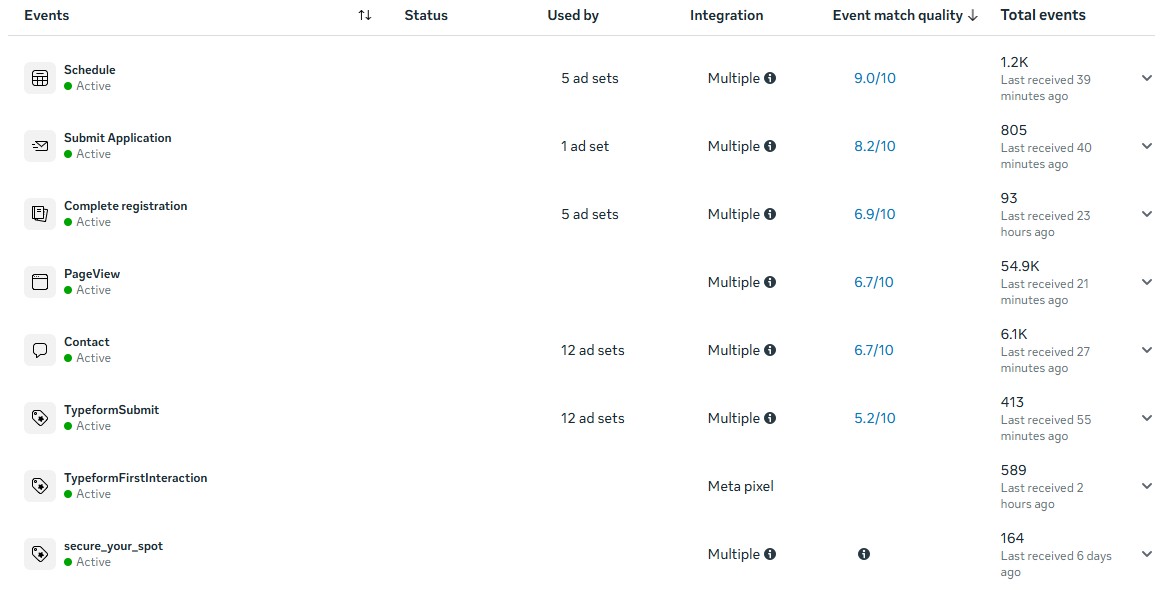1163x590 pixels.
Task: Click the secure_your_spot tag icon
Action: coord(40,554)
